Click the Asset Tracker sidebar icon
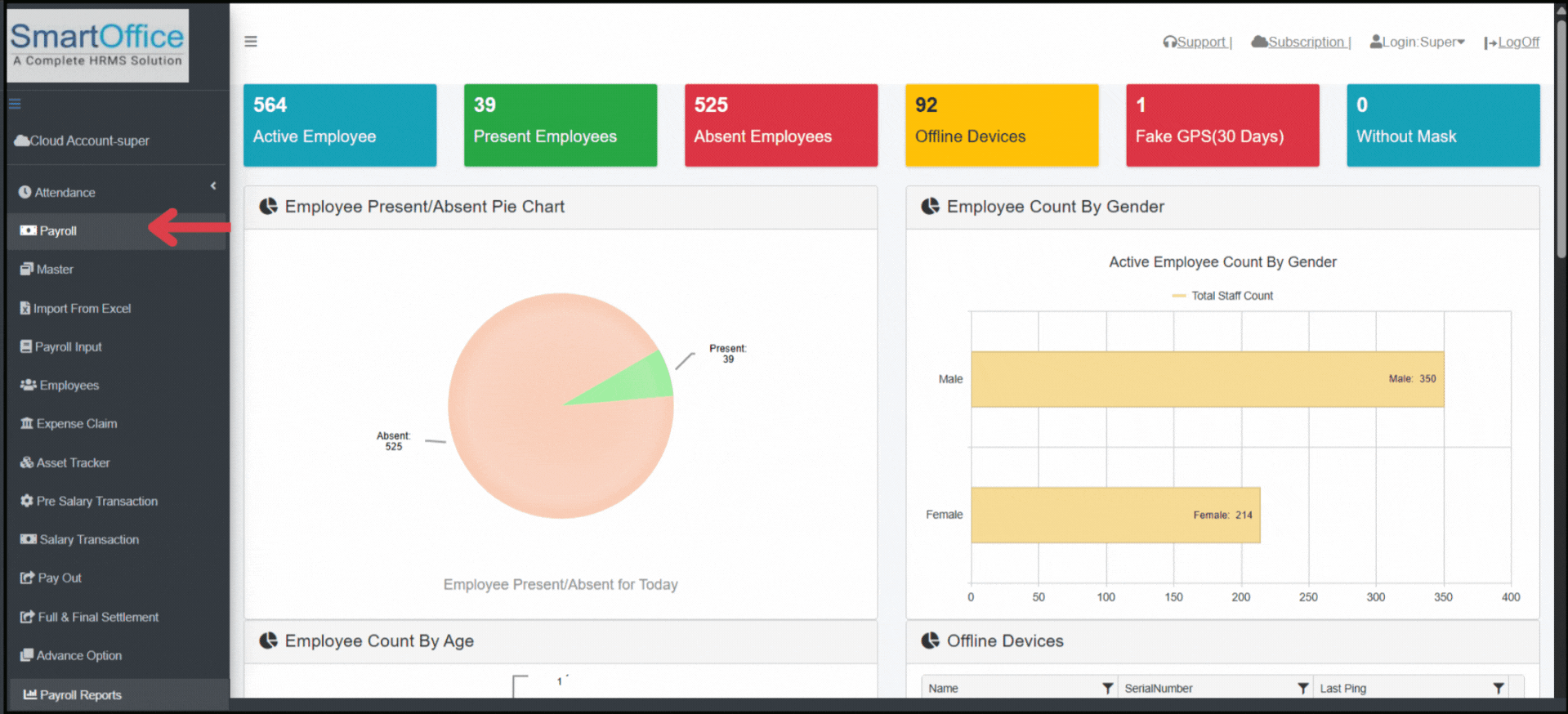 point(27,462)
